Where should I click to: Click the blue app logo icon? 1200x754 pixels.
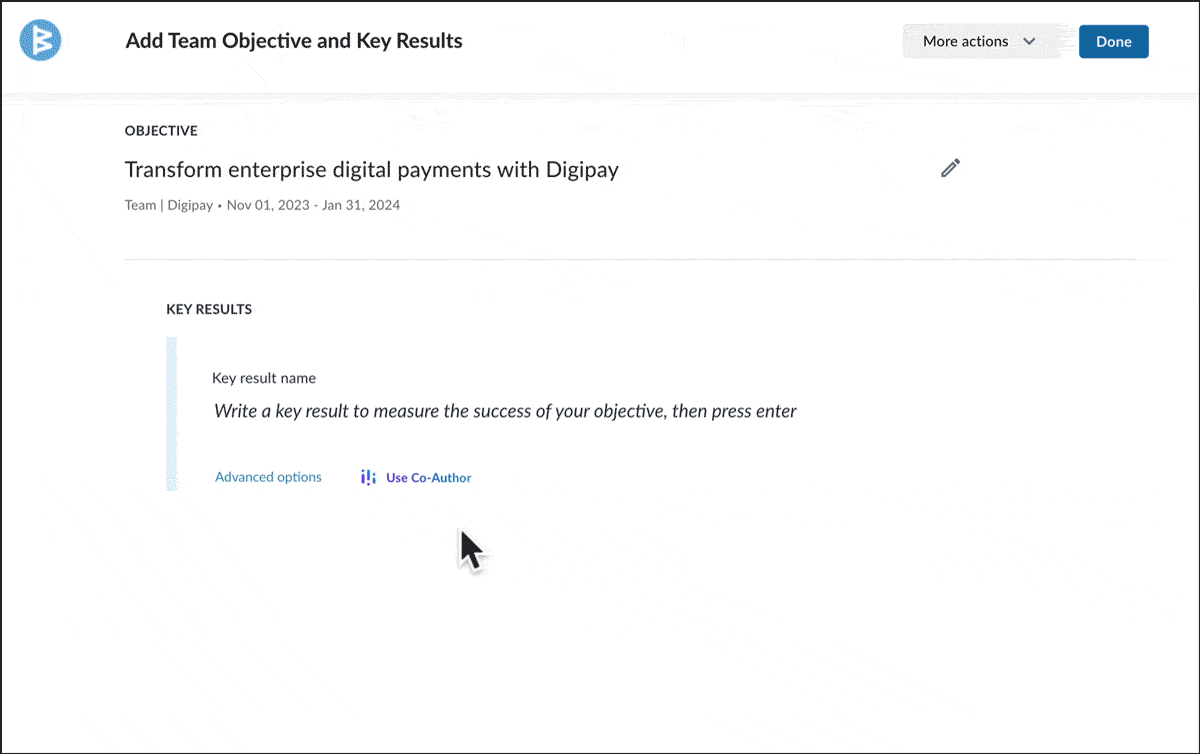(41, 41)
